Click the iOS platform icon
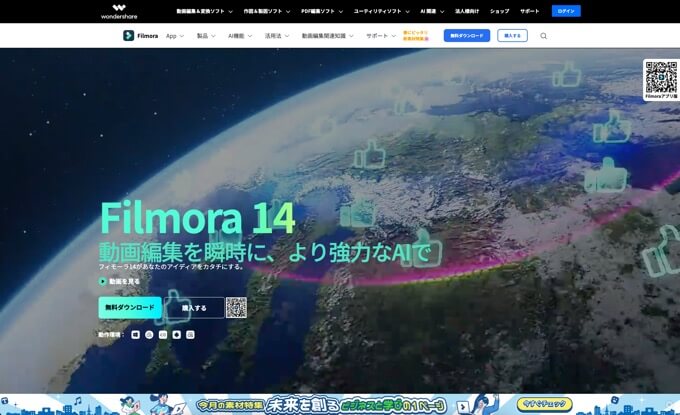This screenshot has height=415, width=680. point(163,334)
